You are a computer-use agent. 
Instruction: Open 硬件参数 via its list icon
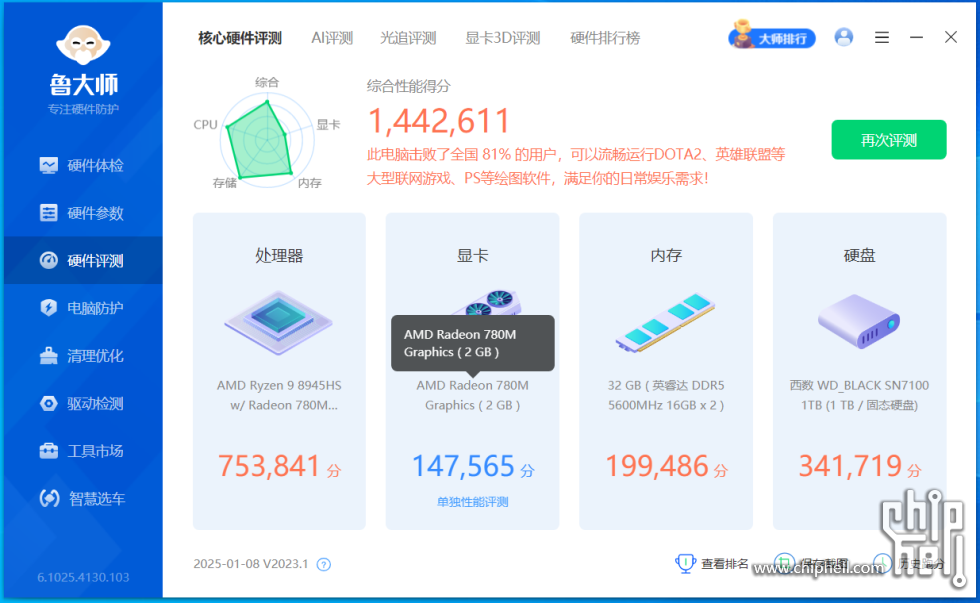(x=48, y=212)
